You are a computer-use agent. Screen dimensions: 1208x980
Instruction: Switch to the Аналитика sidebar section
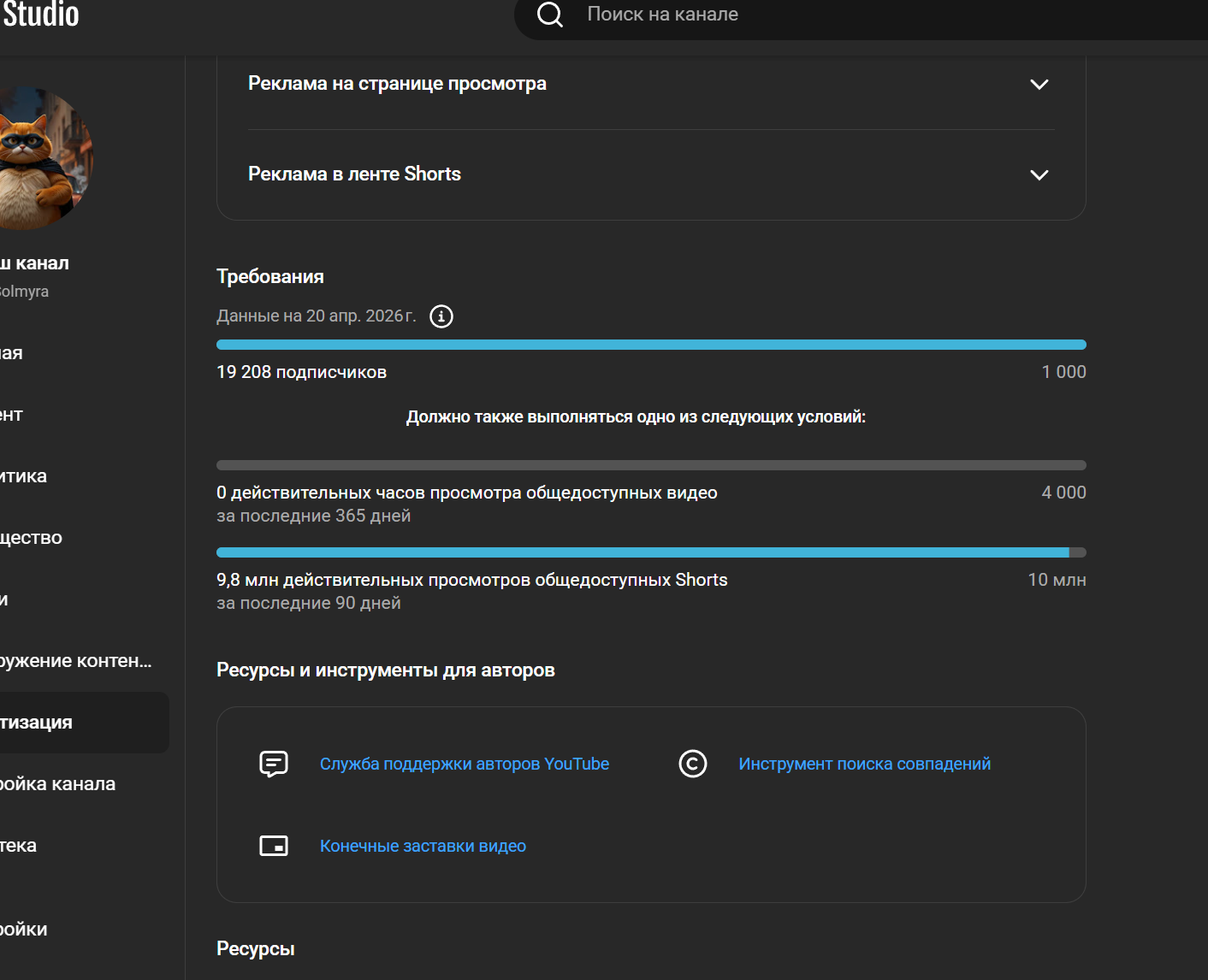(24, 476)
